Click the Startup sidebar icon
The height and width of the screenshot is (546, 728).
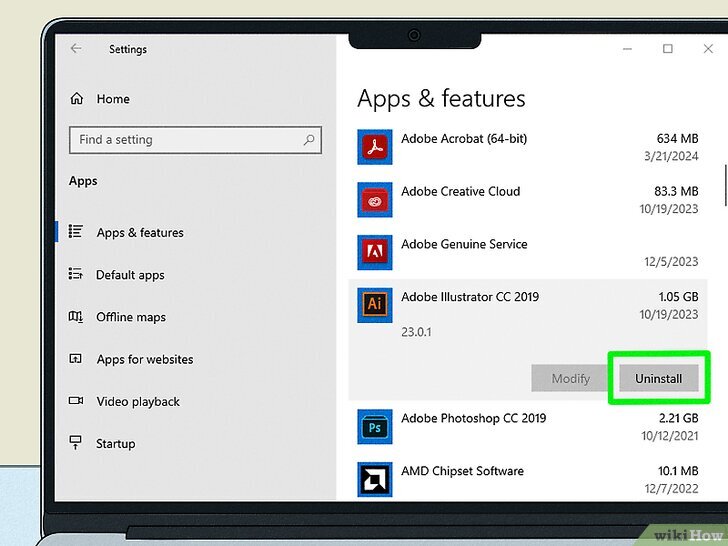click(75, 442)
